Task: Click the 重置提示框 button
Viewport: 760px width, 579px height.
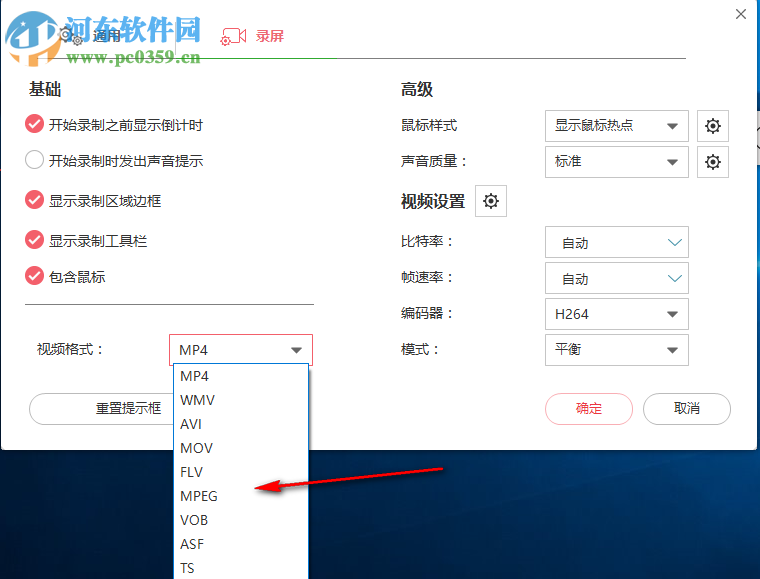Action: pyautogui.click(x=102, y=409)
